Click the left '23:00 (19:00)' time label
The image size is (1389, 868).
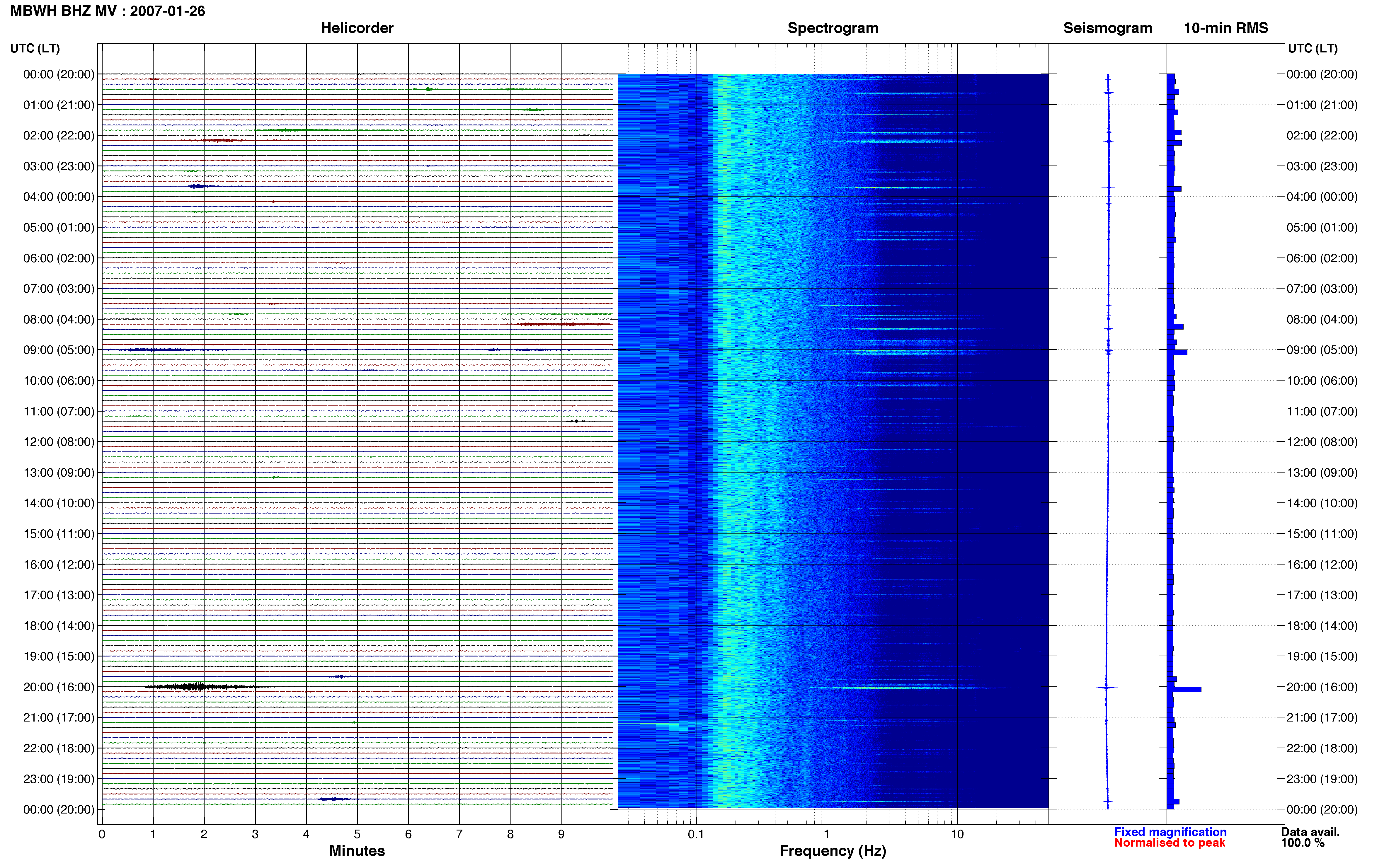(x=59, y=779)
